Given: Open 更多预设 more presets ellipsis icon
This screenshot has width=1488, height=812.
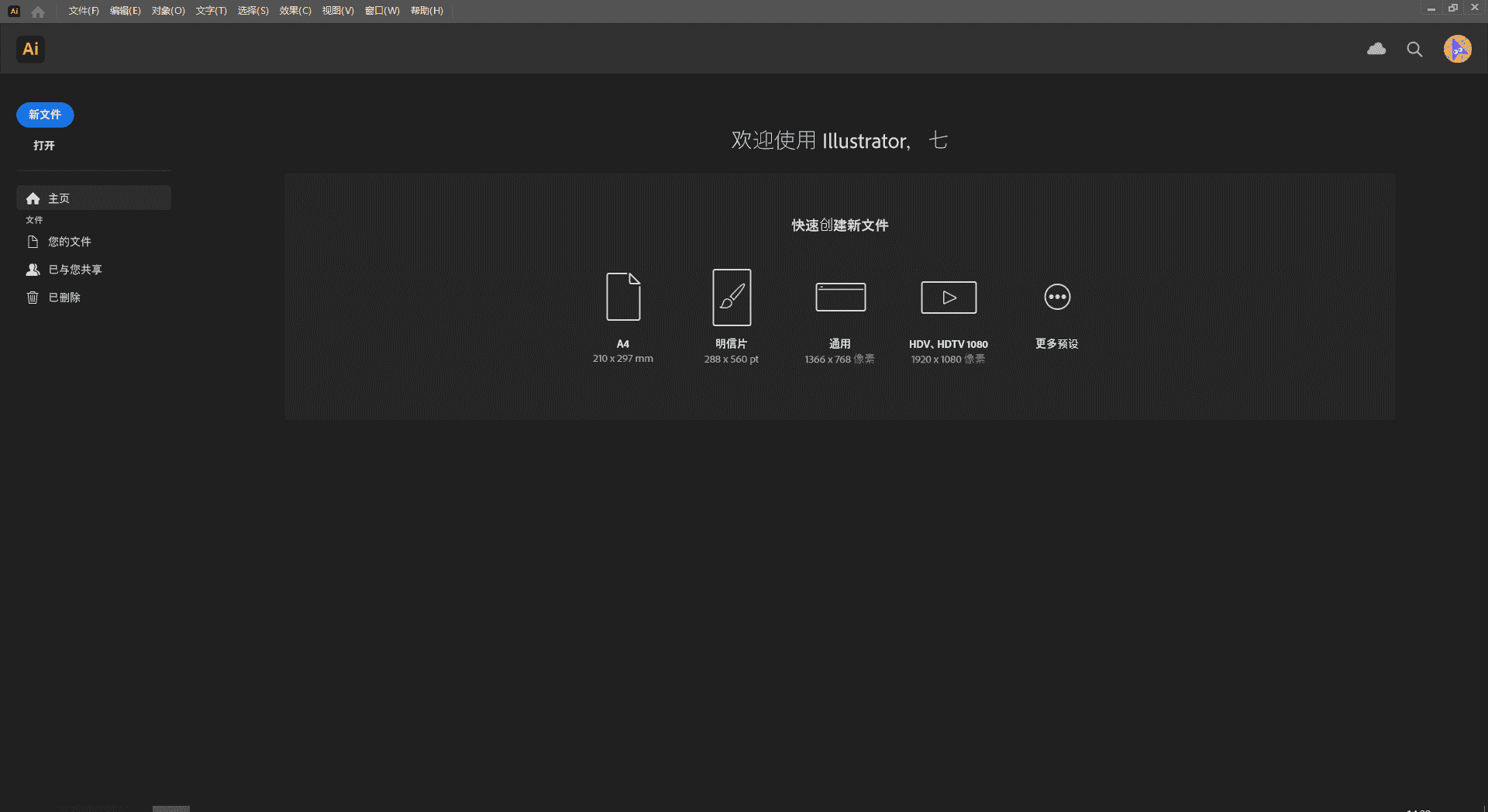Looking at the screenshot, I should (x=1056, y=297).
